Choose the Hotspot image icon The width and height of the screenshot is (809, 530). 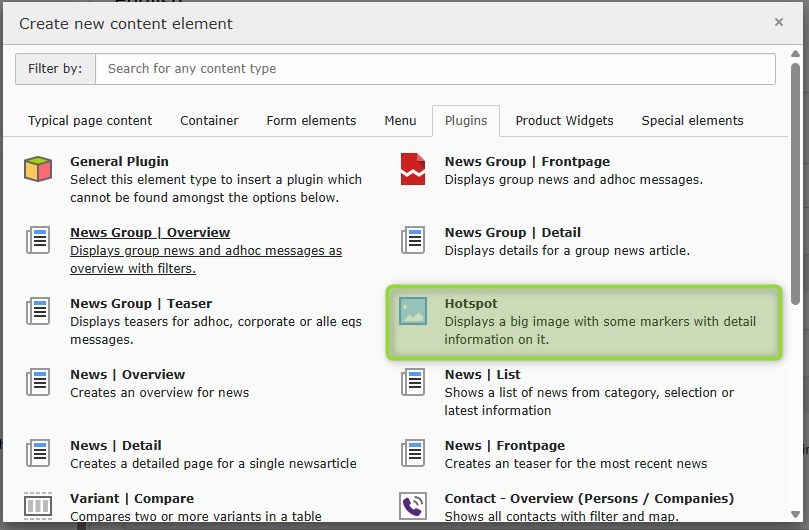413,311
